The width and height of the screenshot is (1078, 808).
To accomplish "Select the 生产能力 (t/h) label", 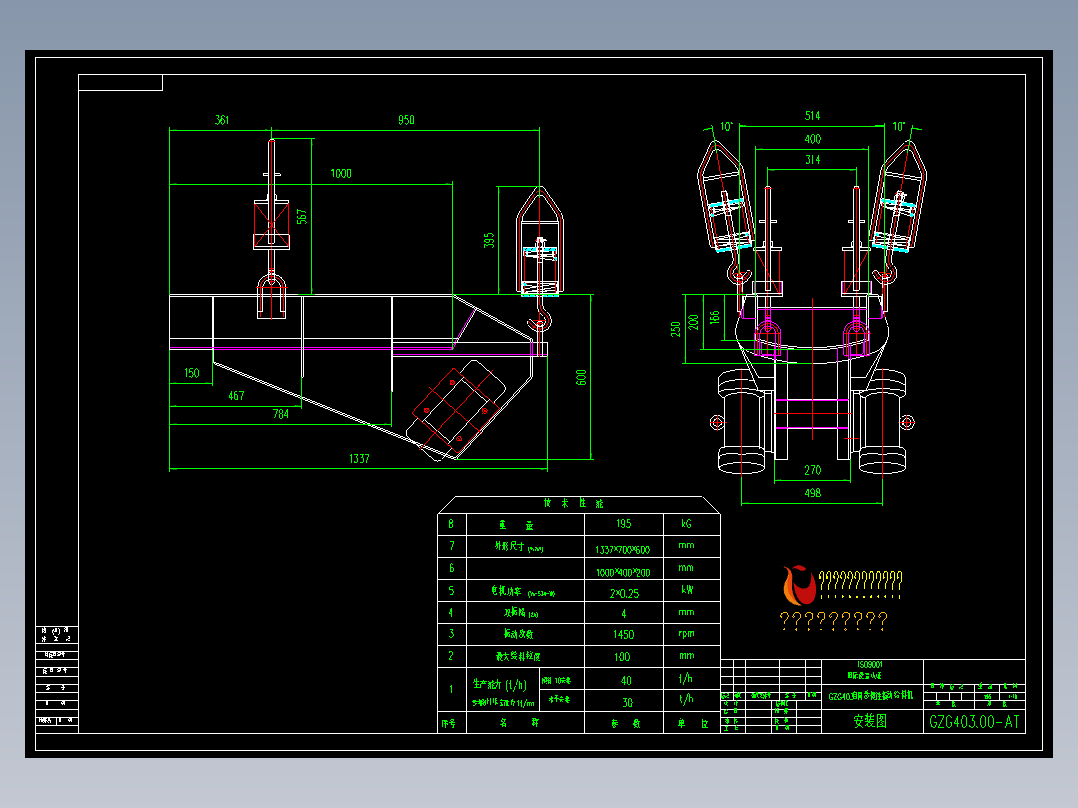I will (x=500, y=684).
